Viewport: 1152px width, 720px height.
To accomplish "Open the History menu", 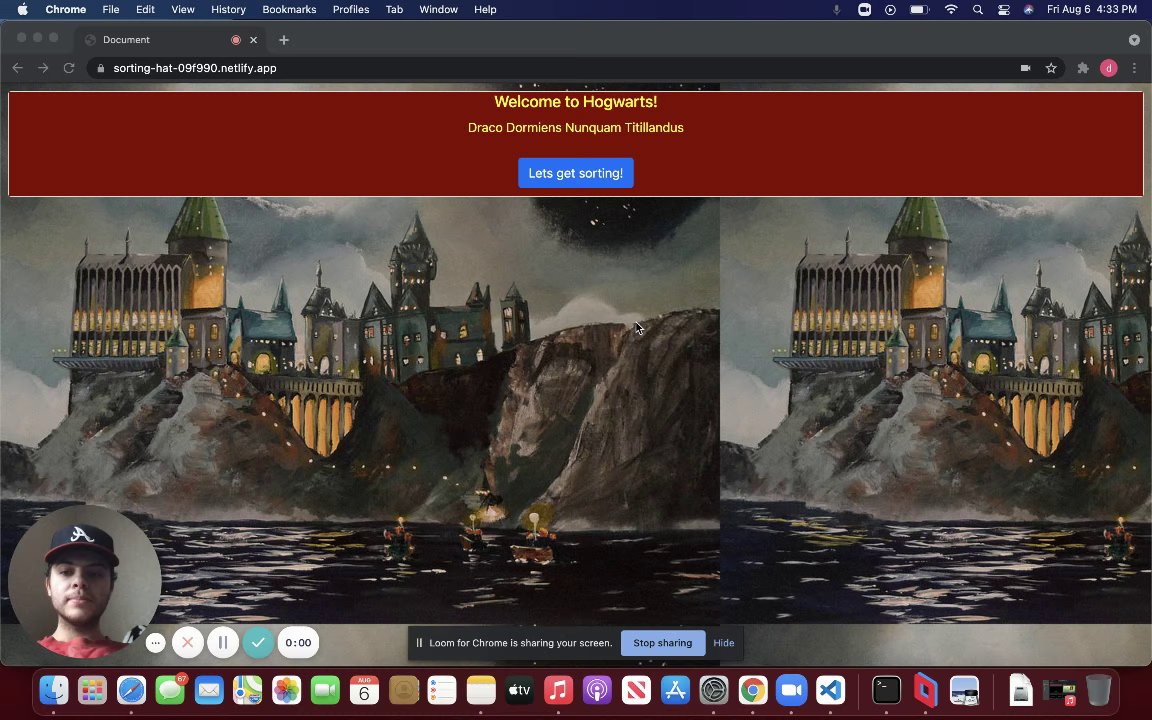I will click(x=228, y=10).
